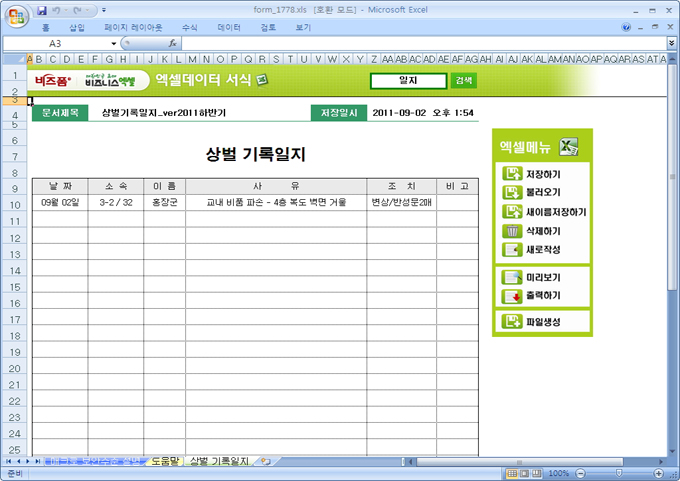
Task: Click the Select All corner button
Action: point(14,59)
